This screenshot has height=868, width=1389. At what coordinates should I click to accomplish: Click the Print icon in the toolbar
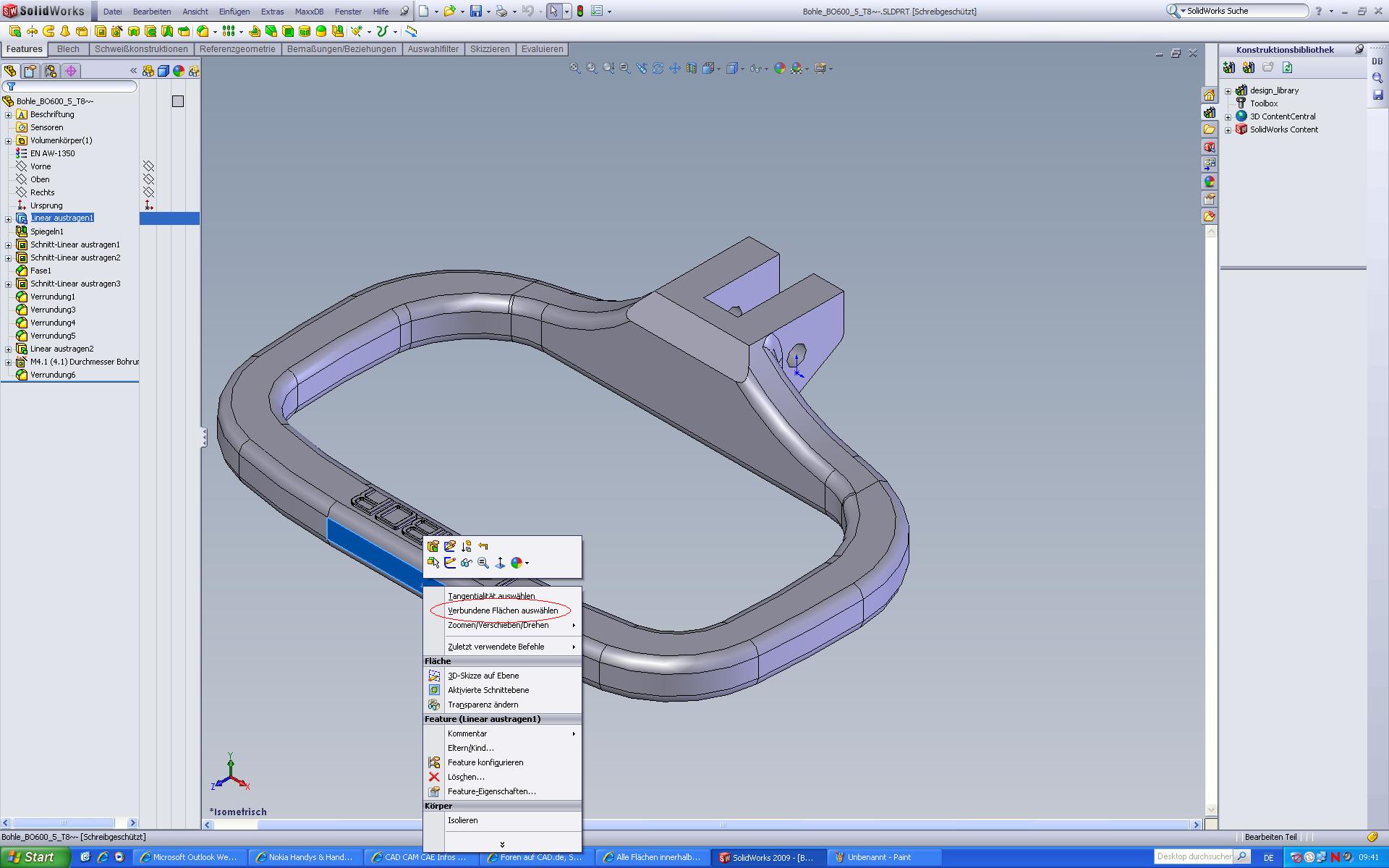click(x=501, y=11)
